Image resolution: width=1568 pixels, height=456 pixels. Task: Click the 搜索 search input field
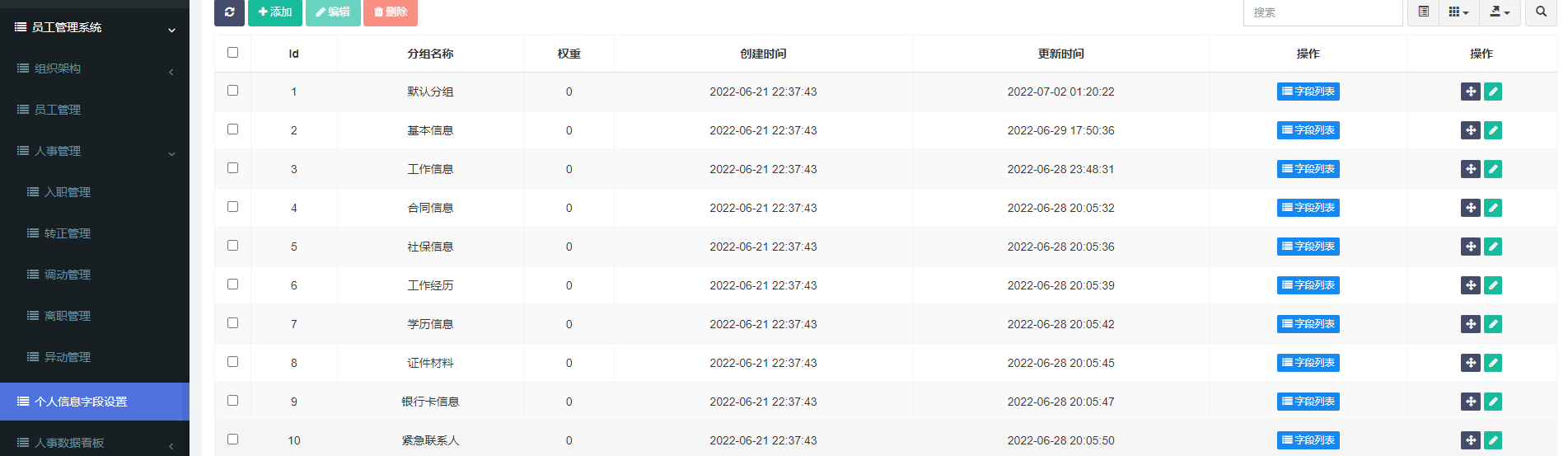tap(1322, 12)
